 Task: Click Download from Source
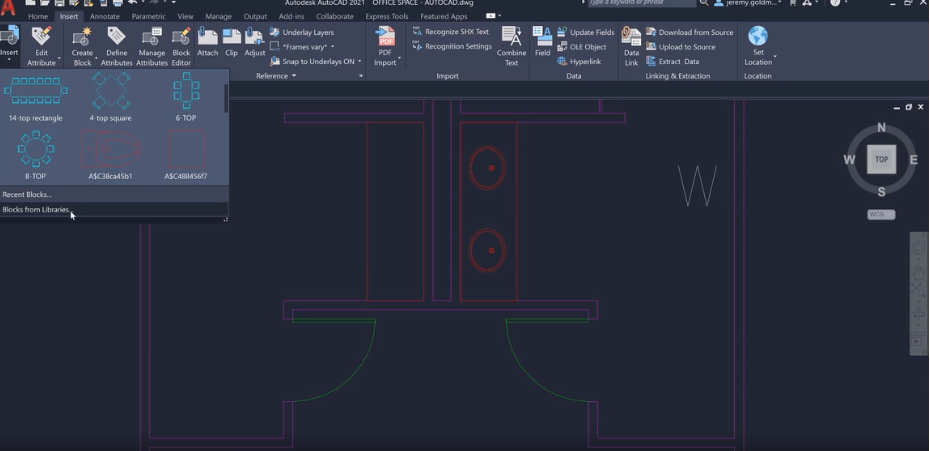(689, 32)
